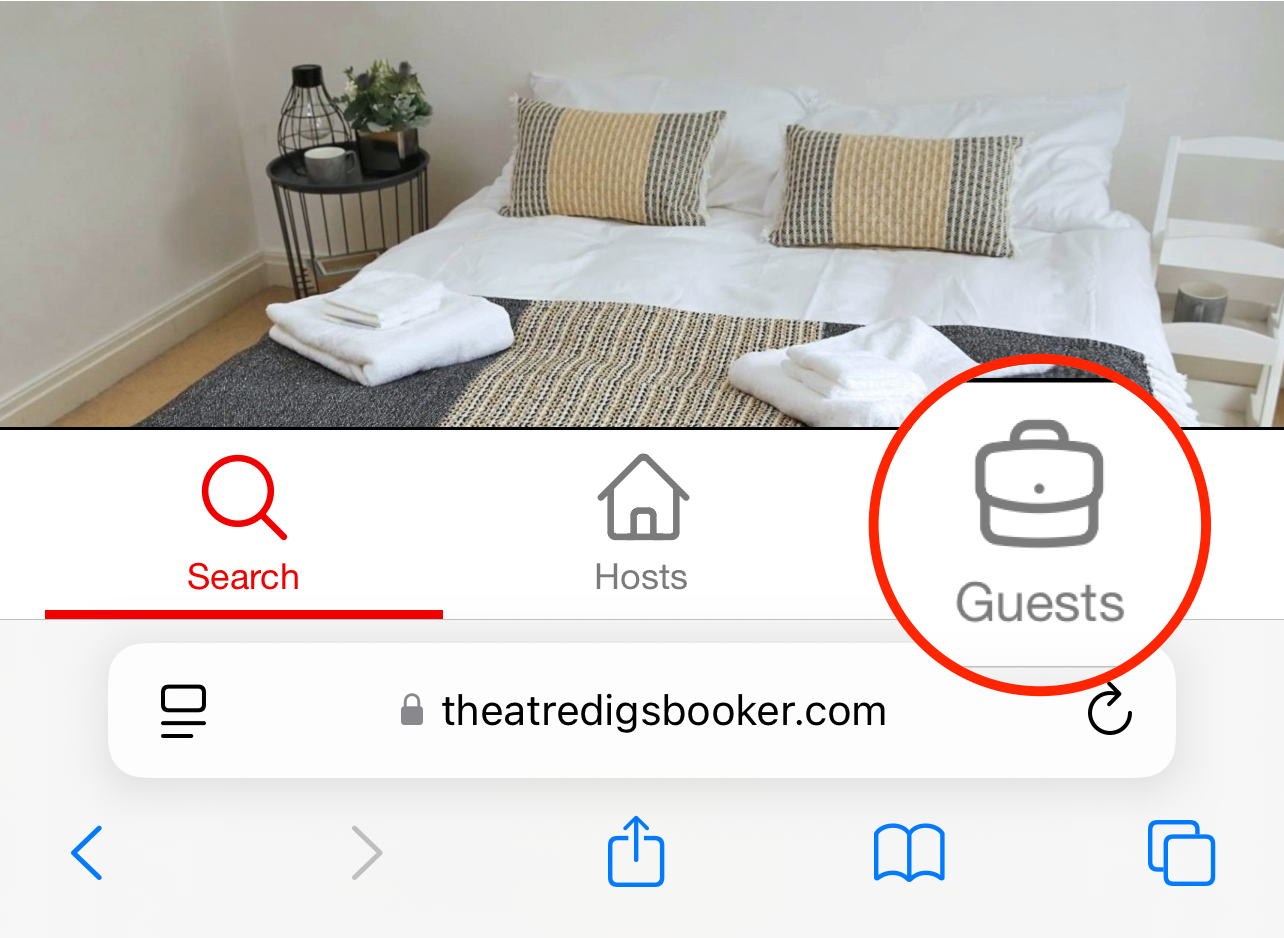Click the theatredigsbooker.com URL text
This screenshot has width=1284, height=938.
[x=664, y=712]
